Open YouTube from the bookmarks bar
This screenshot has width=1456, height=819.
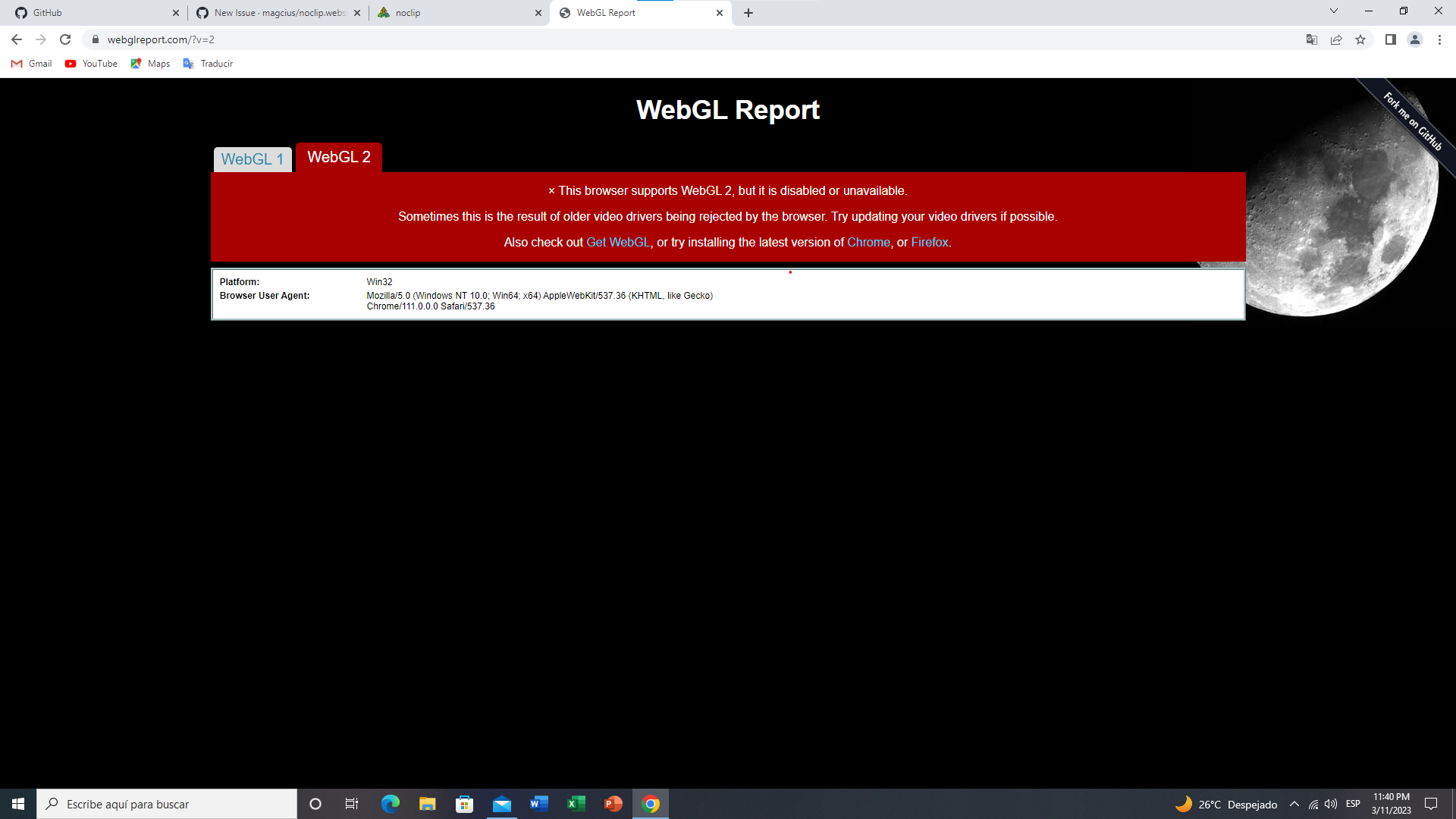pos(90,64)
